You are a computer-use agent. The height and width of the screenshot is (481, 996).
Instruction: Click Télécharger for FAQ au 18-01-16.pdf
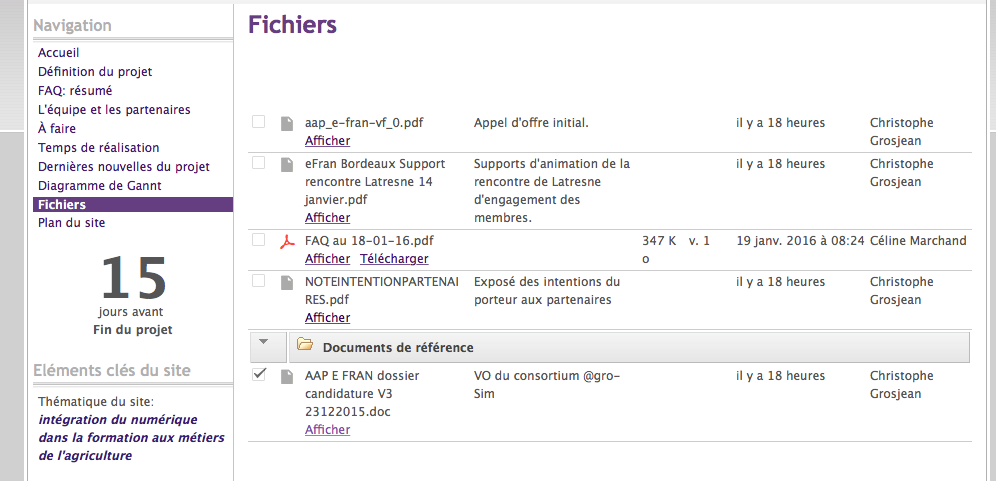394,259
